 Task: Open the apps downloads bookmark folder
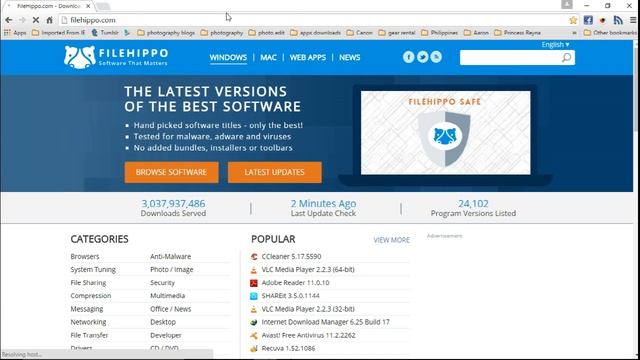[316, 33]
